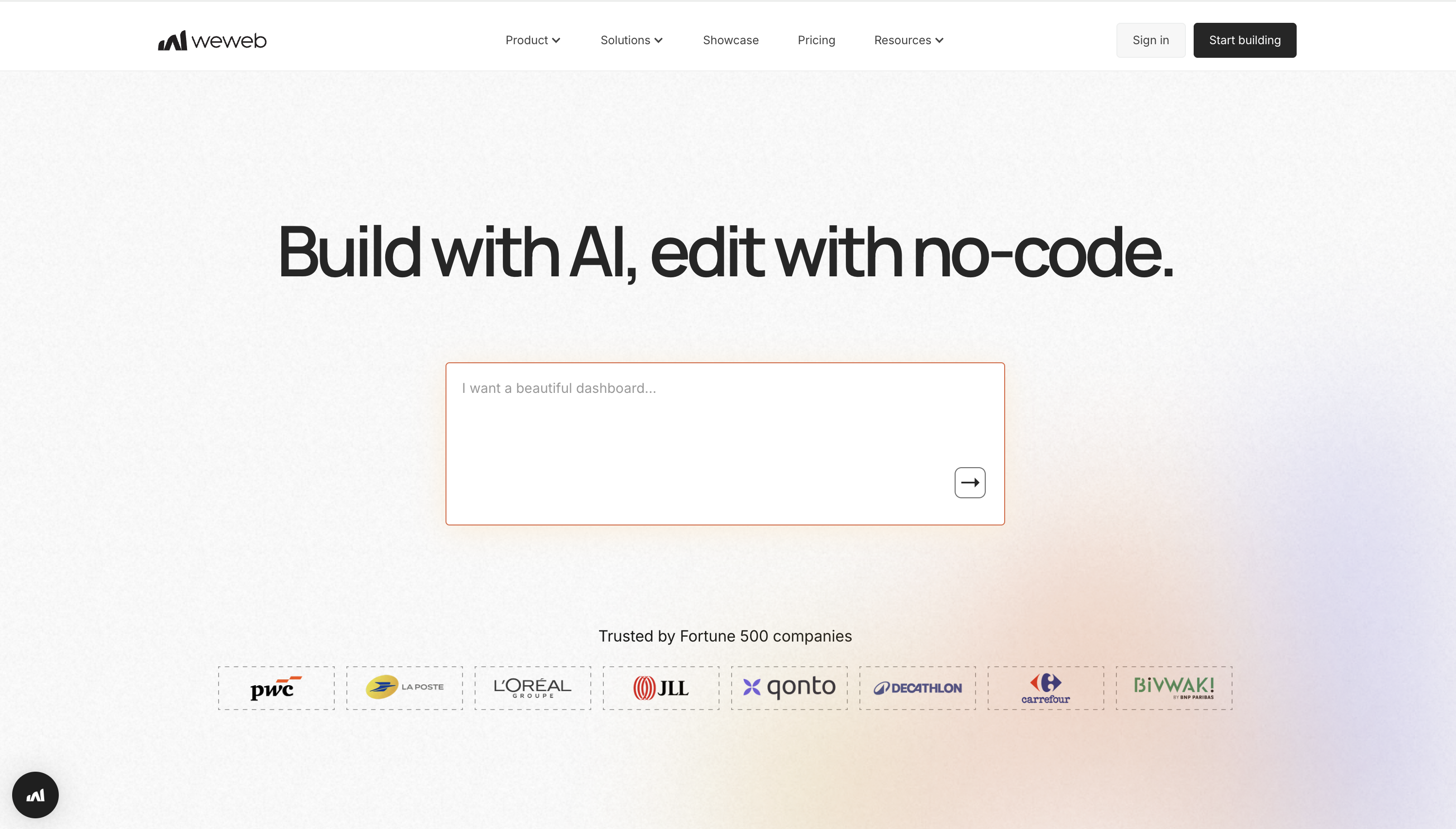Click the JLL logo
1456x829 pixels.
tap(661, 688)
